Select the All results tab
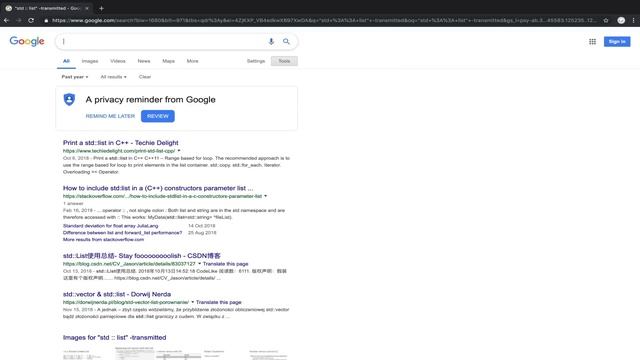The width and height of the screenshot is (640, 360). coord(66,61)
